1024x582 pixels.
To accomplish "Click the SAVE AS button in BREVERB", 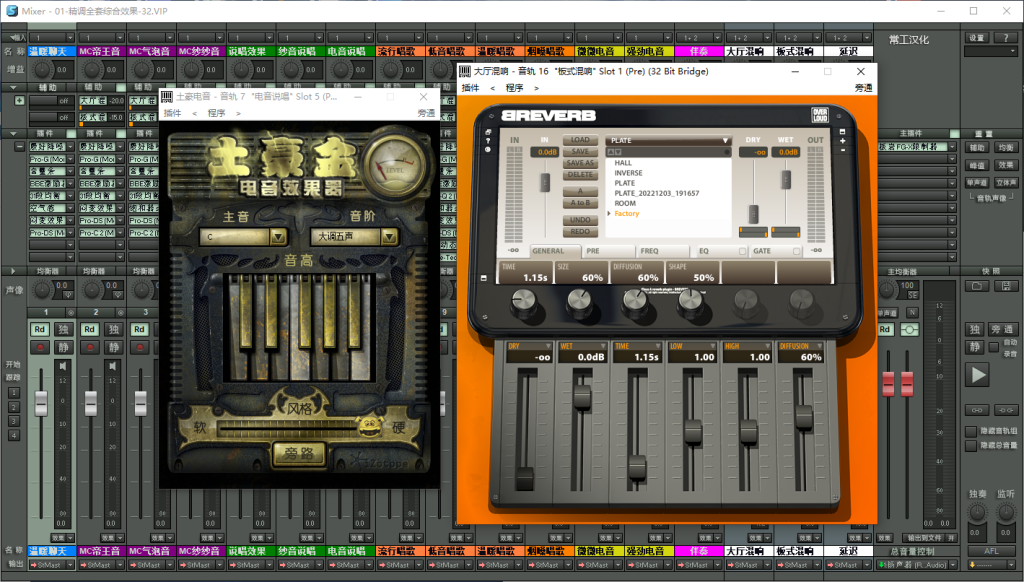I will 580,163.
